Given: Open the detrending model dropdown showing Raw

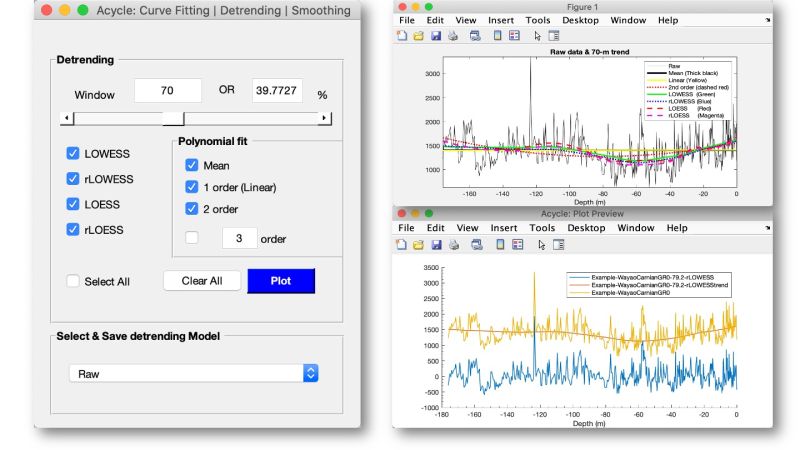Looking at the screenshot, I should (x=194, y=373).
